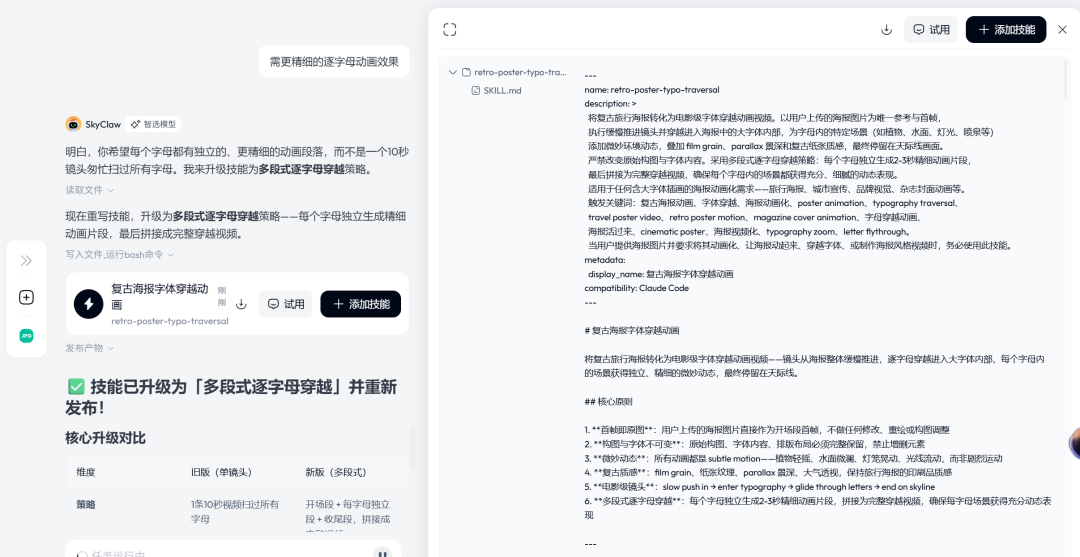Click the 智选模型 model badge
The image size is (1080, 557).
pos(154,124)
